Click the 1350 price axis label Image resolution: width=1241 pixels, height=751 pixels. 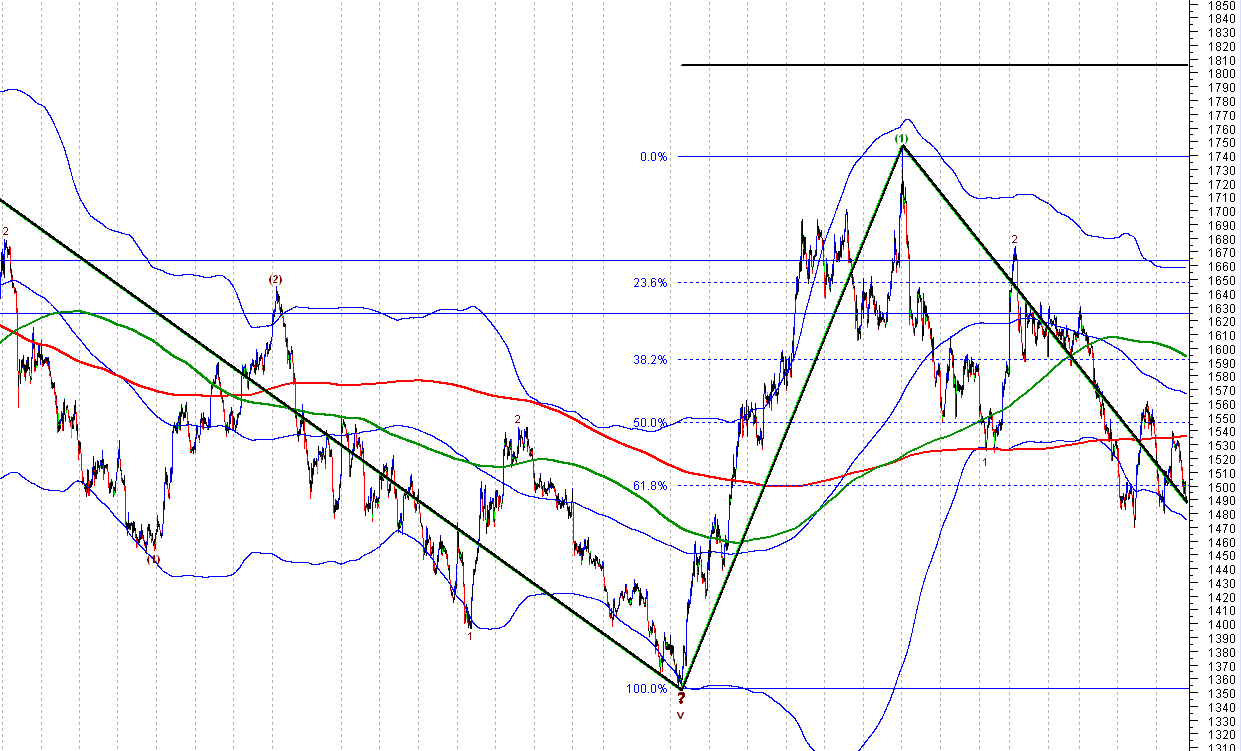click(1220, 693)
